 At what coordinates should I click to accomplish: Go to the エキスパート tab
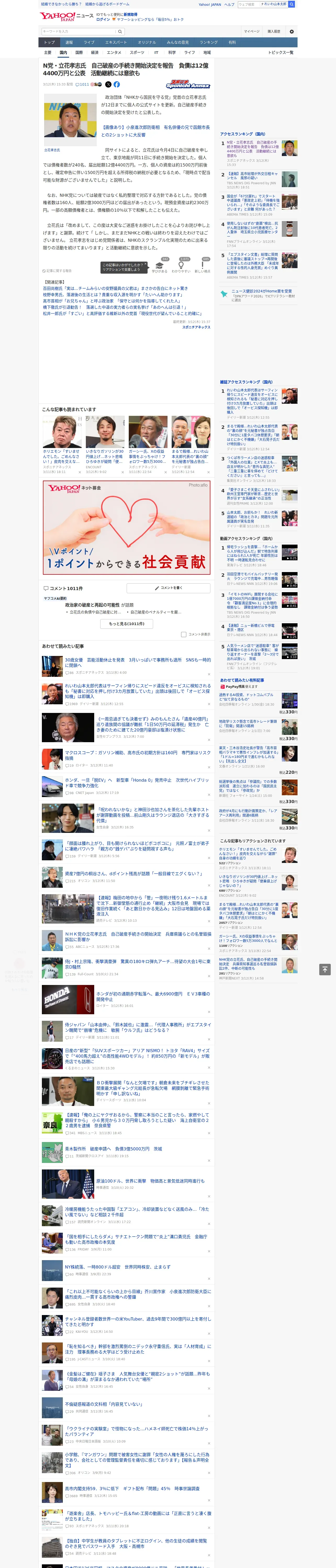point(116,43)
